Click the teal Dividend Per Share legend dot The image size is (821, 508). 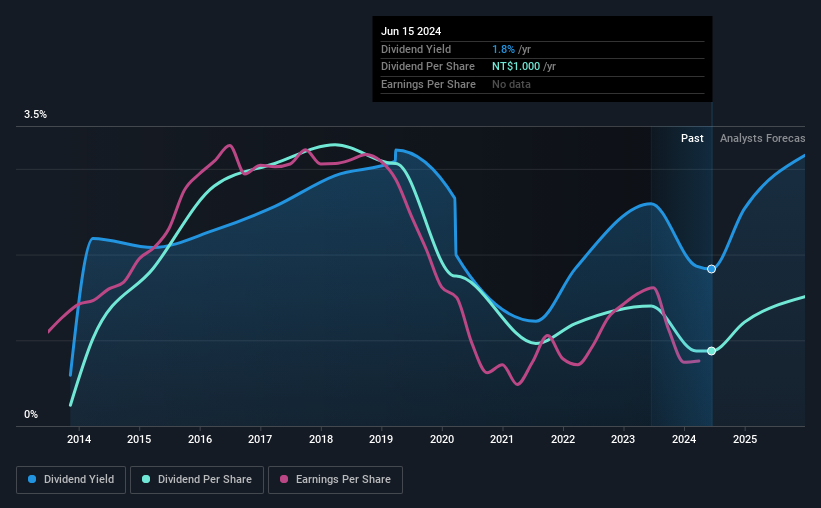pos(146,479)
